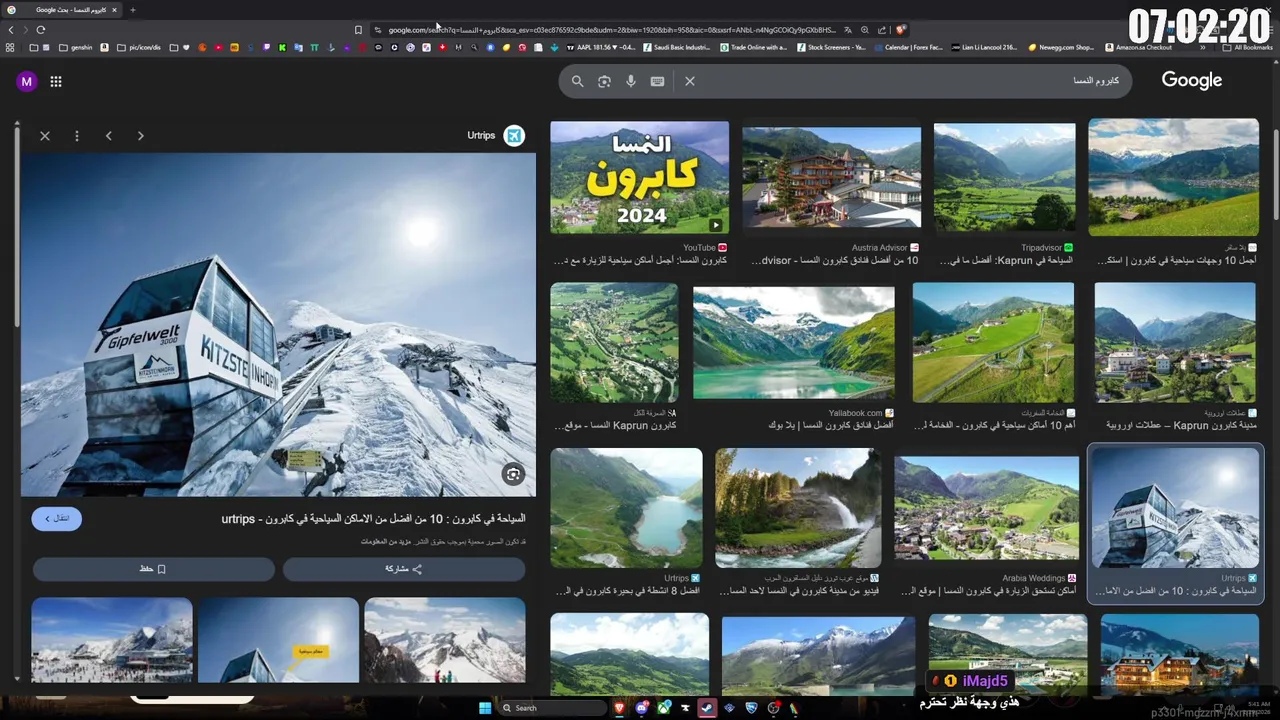1280x720 pixels.
Task: Open a new browser tab with plus
Action: [132, 10]
